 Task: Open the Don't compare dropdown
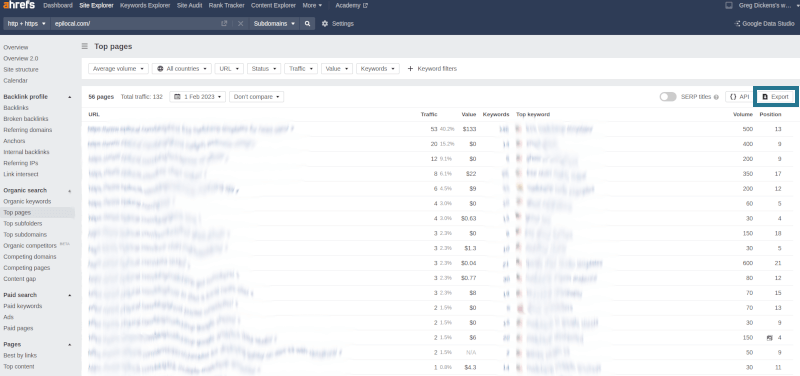click(256, 96)
